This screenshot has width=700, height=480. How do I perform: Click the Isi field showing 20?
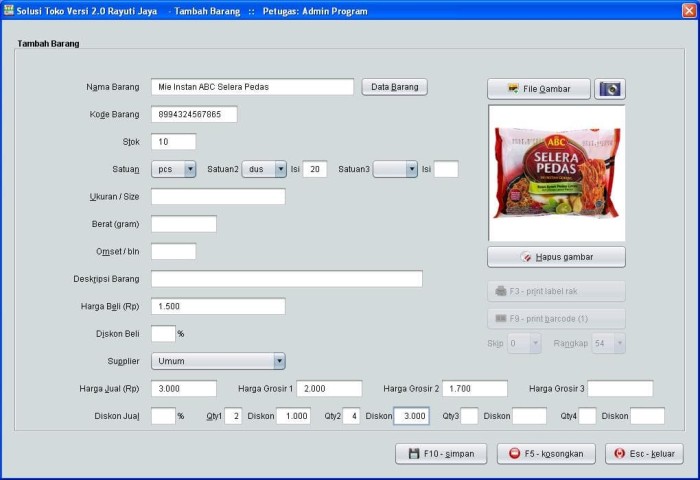click(x=315, y=169)
